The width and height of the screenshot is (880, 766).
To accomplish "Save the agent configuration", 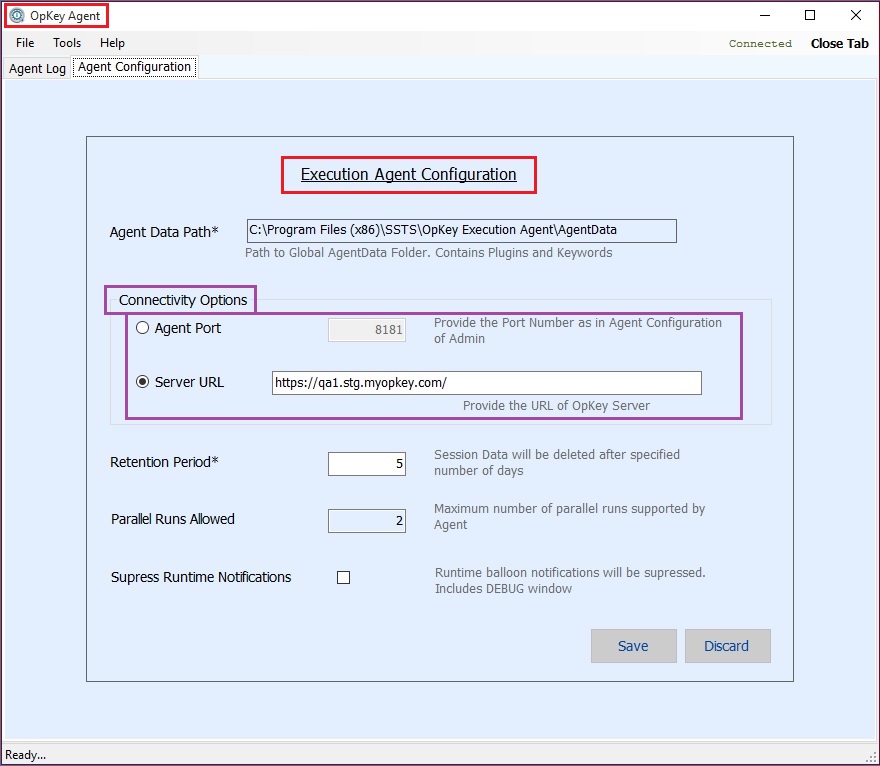I will (x=634, y=646).
